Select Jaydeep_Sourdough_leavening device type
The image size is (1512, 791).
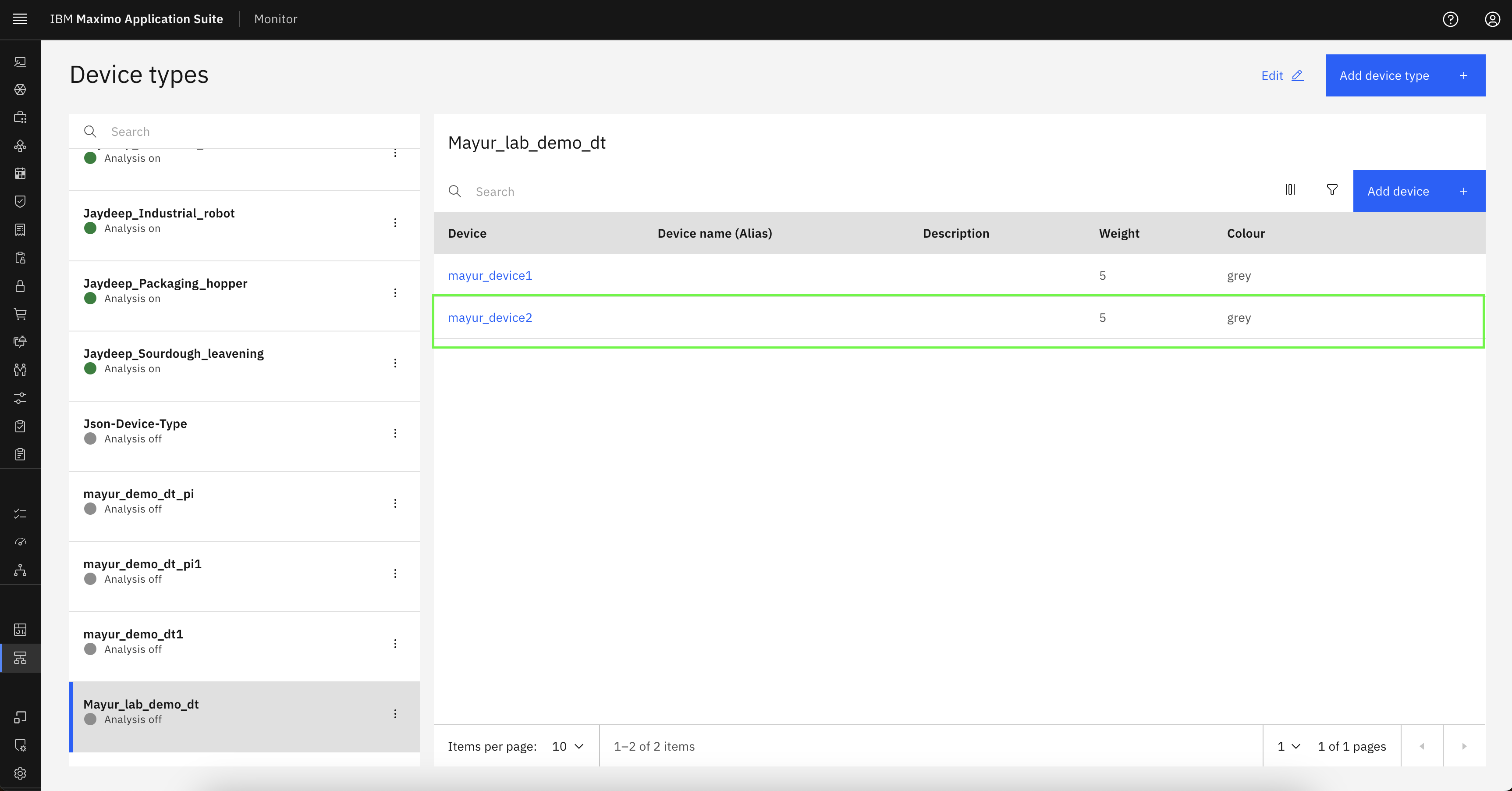click(x=244, y=366)
